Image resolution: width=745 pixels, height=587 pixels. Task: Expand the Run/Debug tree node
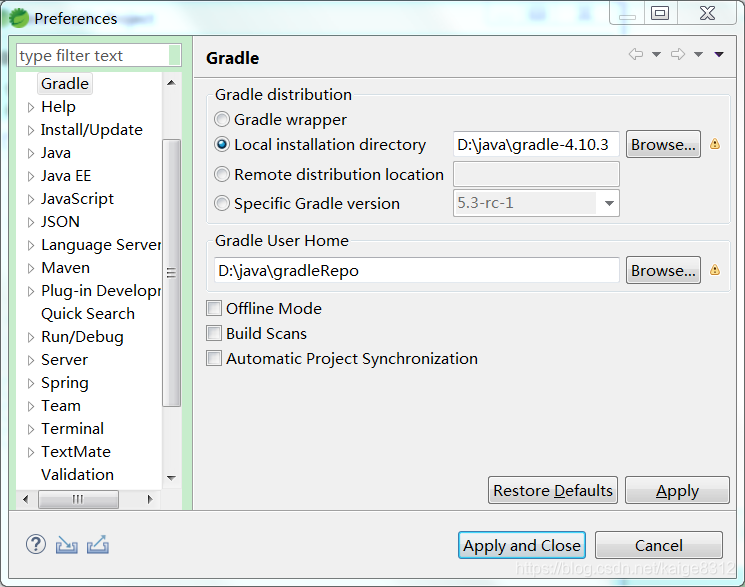tap(31, 337)
